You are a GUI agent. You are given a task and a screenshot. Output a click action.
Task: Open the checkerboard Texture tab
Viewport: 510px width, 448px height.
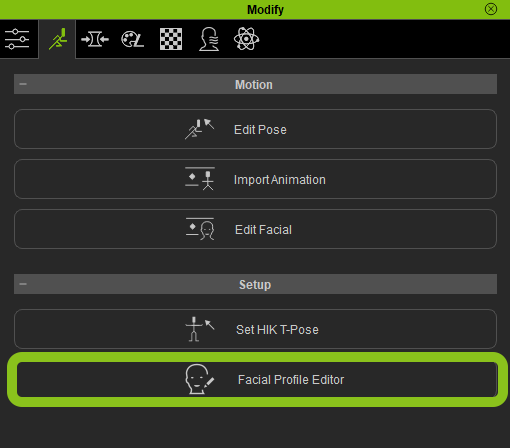tap(171, 39)
